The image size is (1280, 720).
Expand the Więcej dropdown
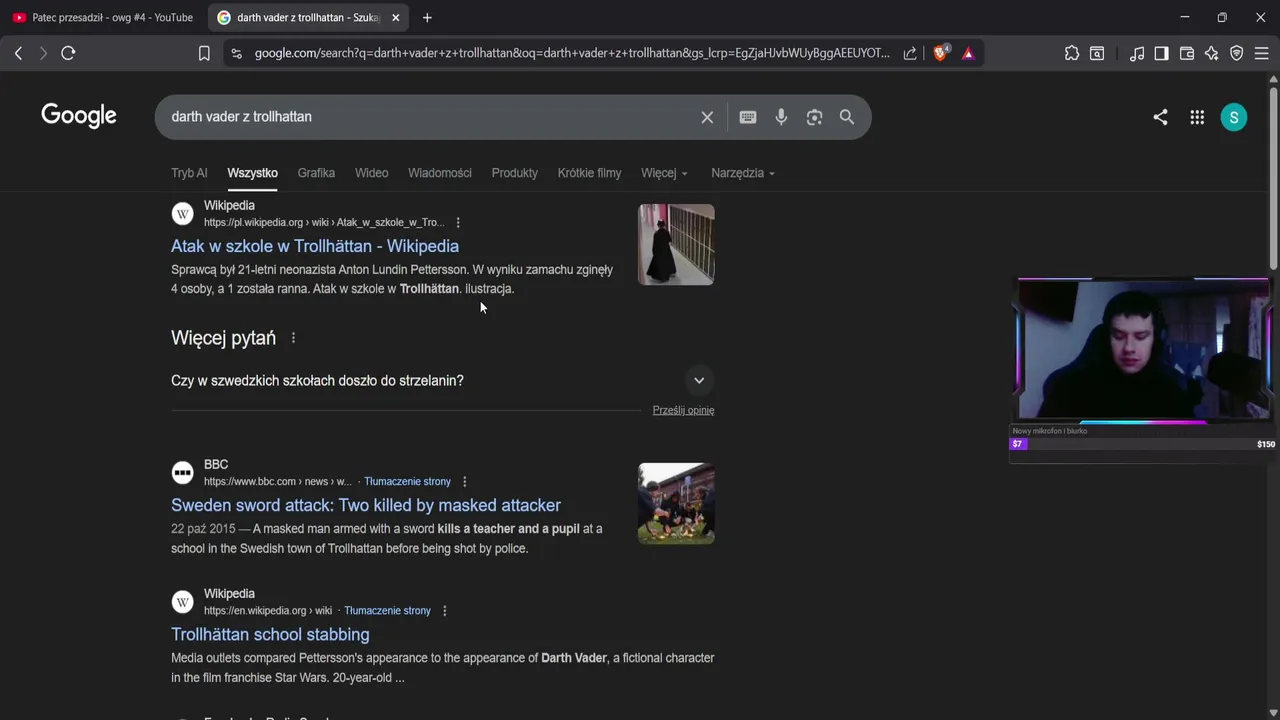coord(664,173)
